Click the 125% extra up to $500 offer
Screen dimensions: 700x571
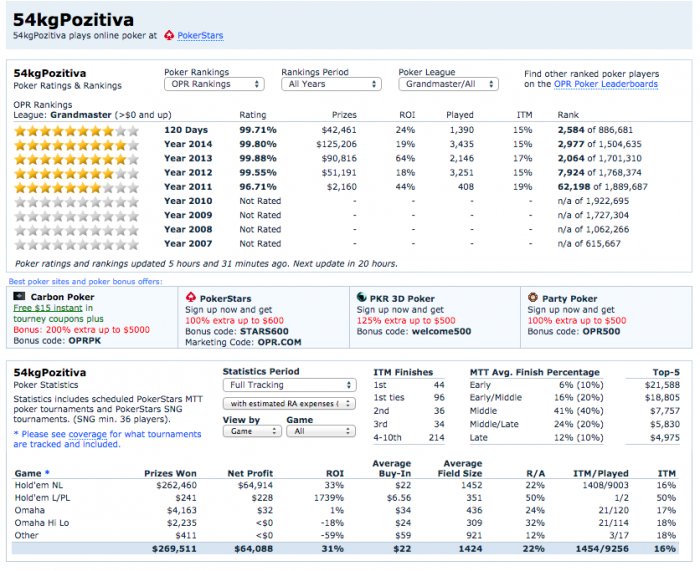[406, 320]
